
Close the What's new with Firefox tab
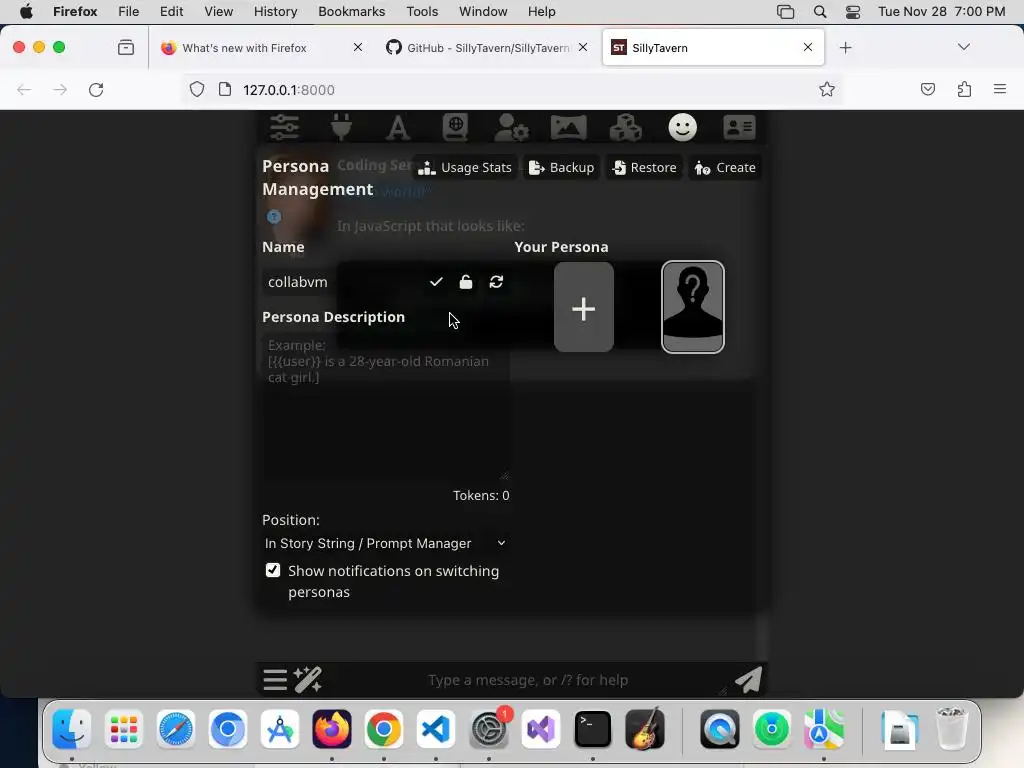pos(358,47)
